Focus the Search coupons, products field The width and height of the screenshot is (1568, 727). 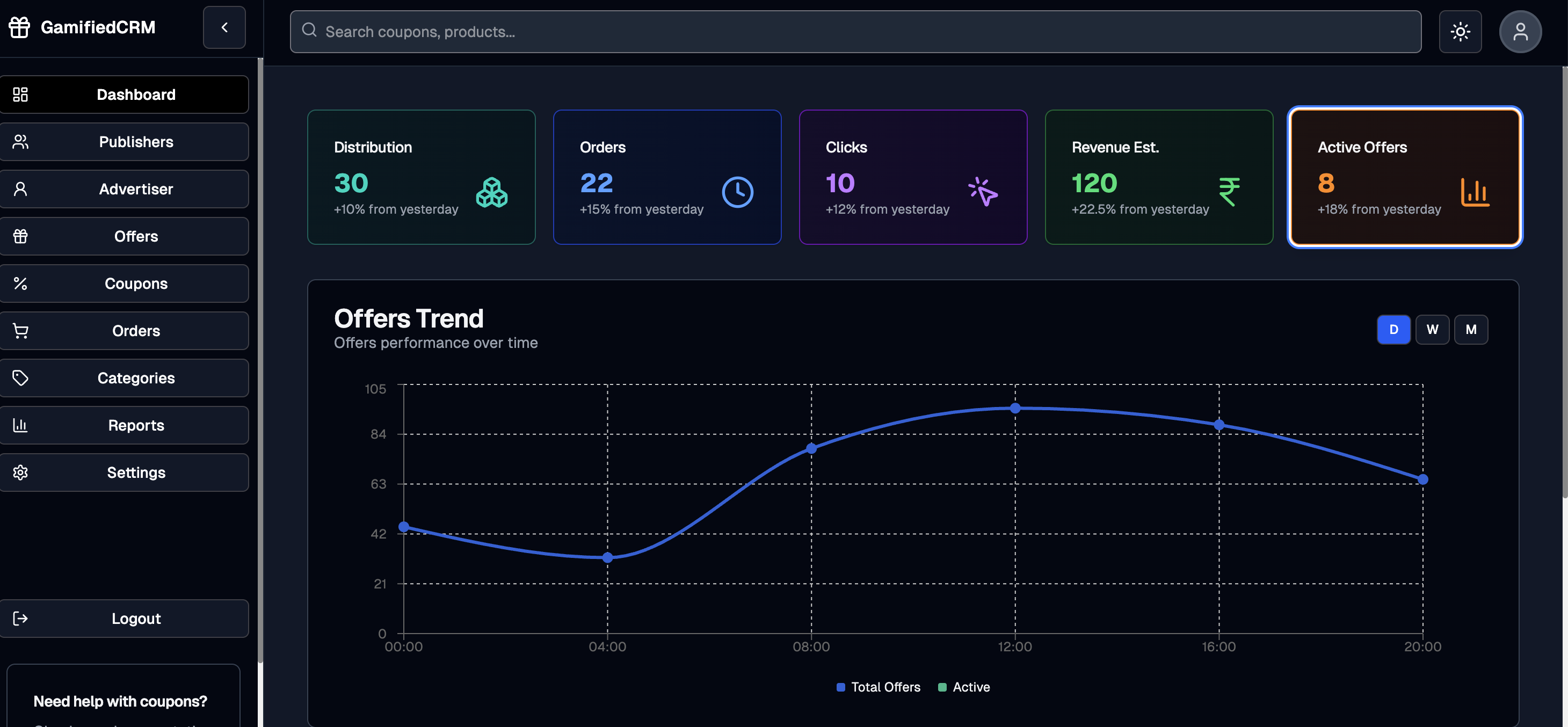[x=855, y=32]
